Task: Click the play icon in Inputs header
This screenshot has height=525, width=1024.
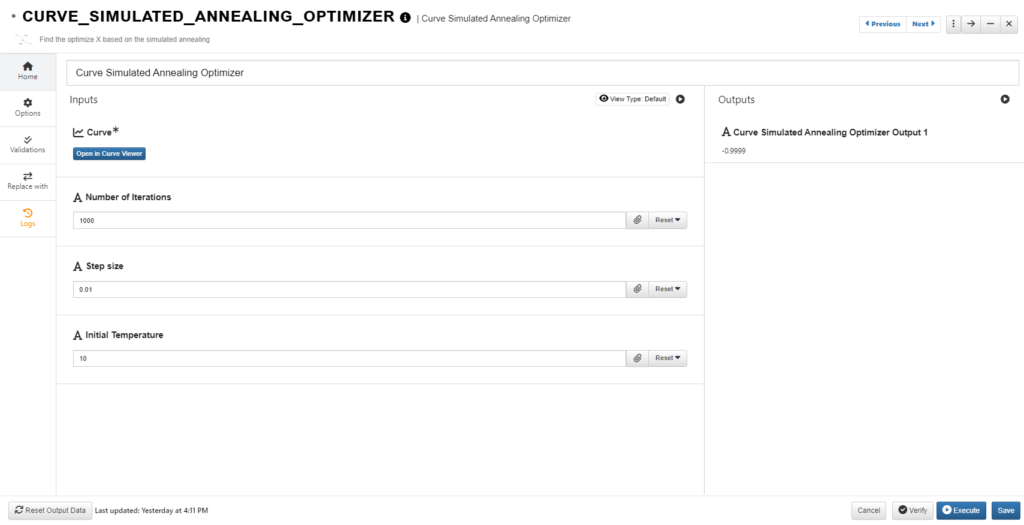Action: click(x=680, y=99)
